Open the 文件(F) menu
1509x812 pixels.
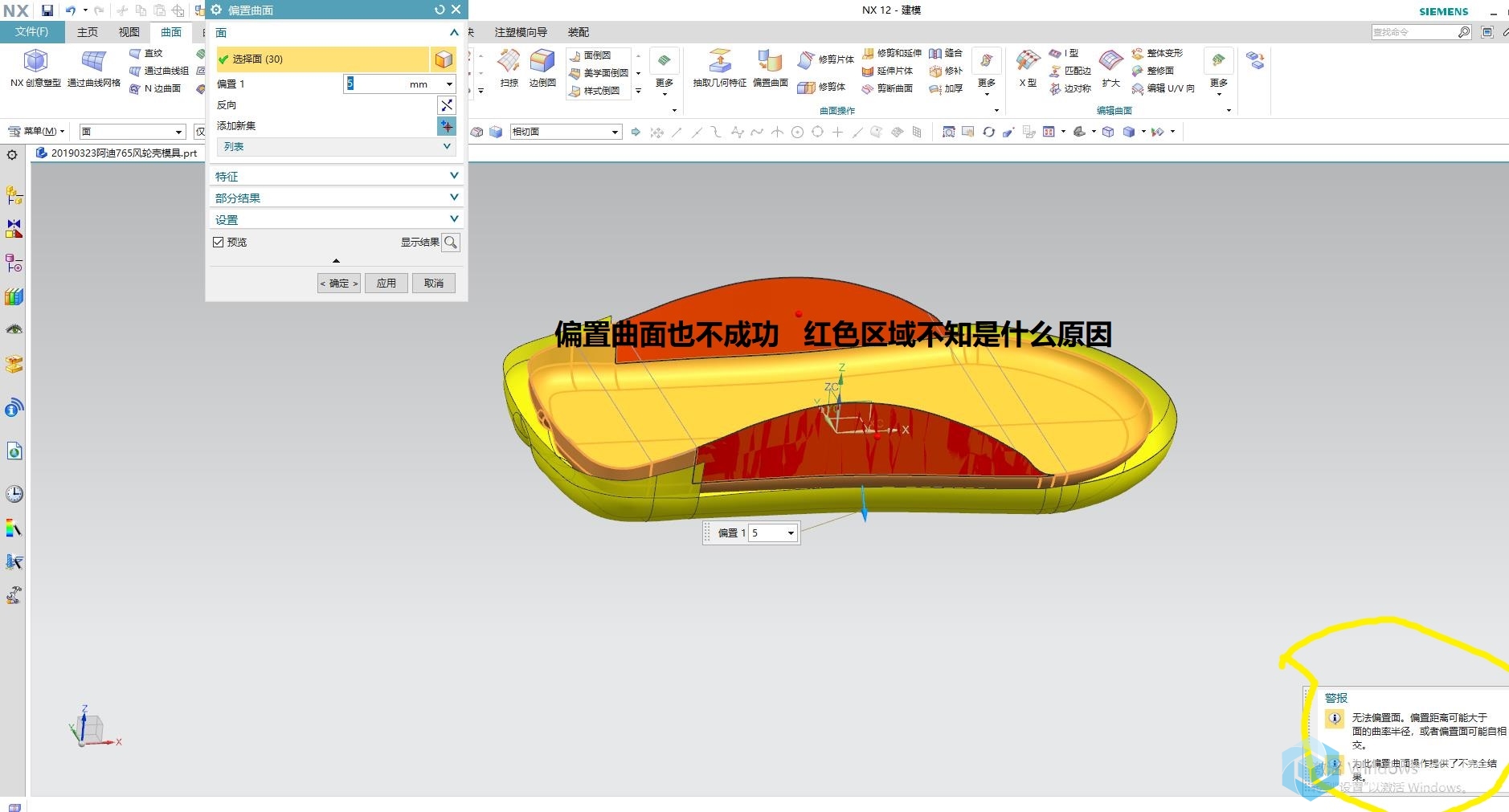(31, 32)
